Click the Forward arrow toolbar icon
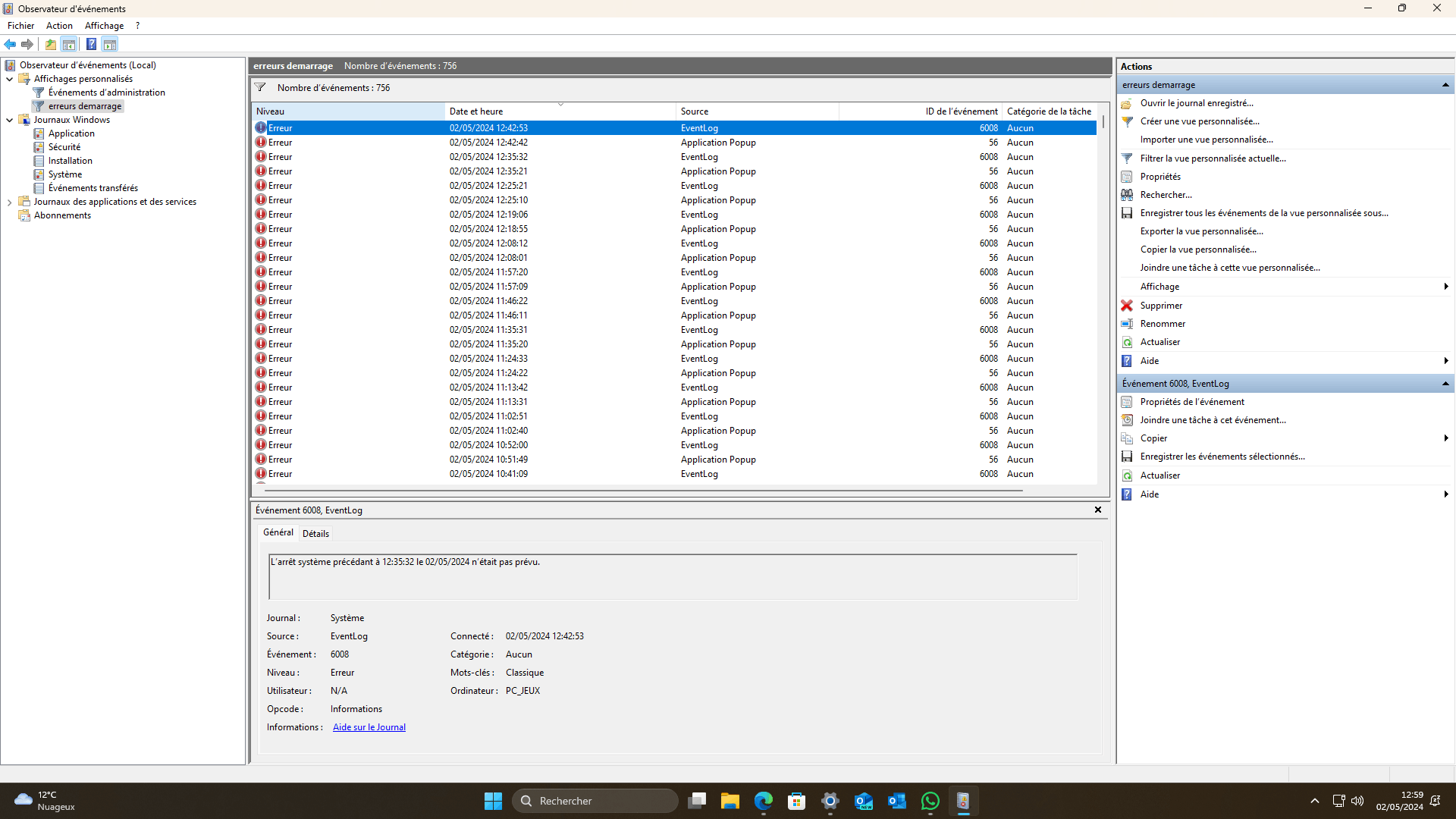This screenshot has width=1456, height=819. (27, 44)
